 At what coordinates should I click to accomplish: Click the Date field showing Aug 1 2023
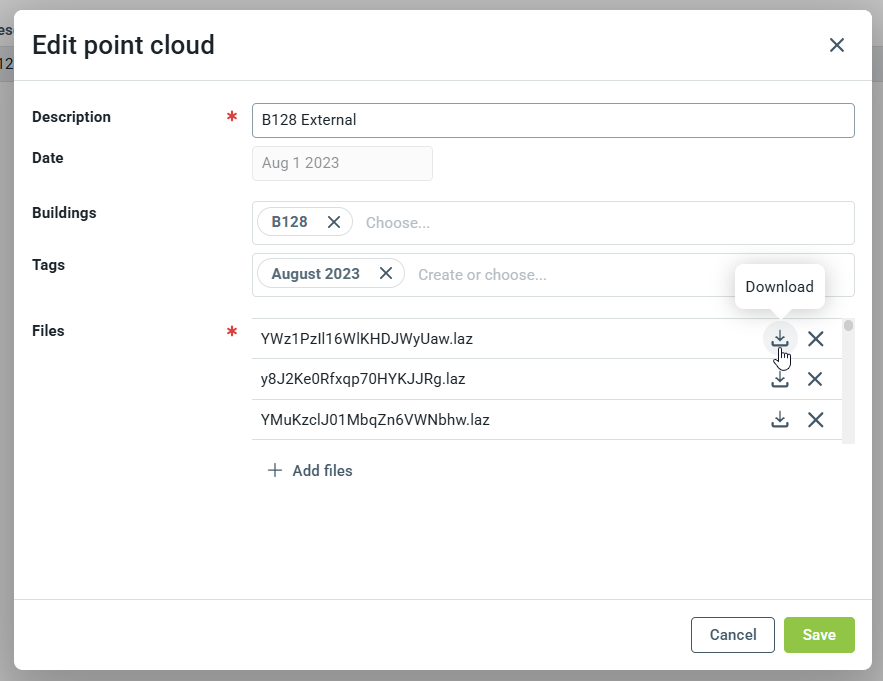(342, 163)
